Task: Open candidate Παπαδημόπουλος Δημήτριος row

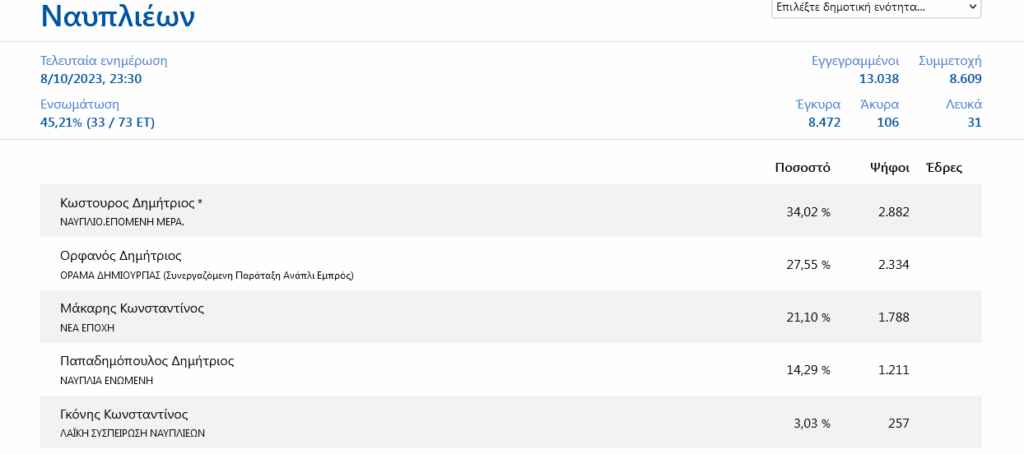Action: coord(147,361)
